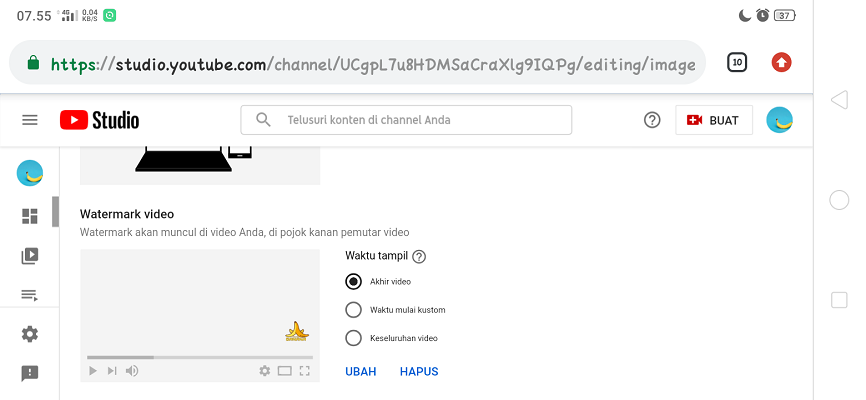
Task: Tap the Android recent apps square
Action: pos(839,300)
